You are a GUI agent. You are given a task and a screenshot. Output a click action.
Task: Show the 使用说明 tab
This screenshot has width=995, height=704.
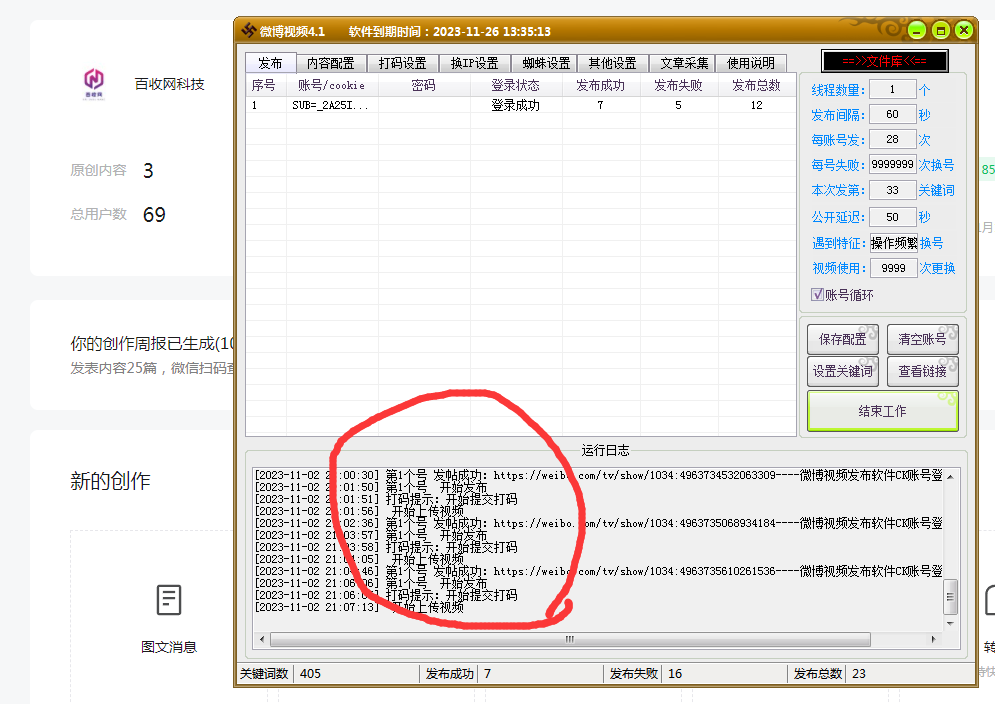point(751,63)
